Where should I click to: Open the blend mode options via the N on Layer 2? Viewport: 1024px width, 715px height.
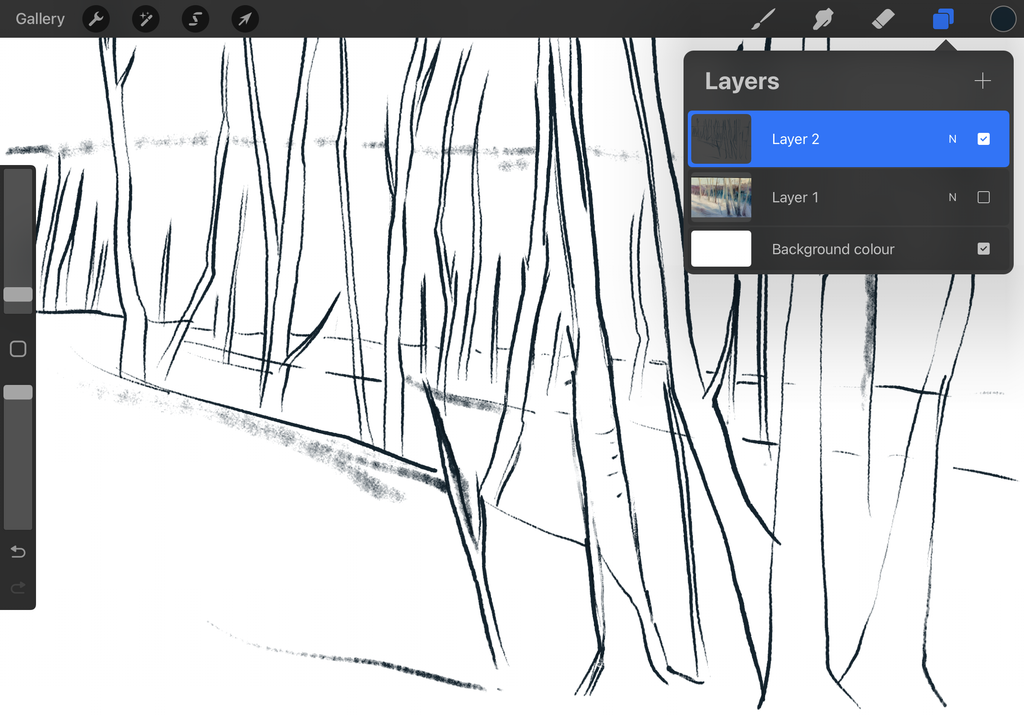tap(951, 138)
